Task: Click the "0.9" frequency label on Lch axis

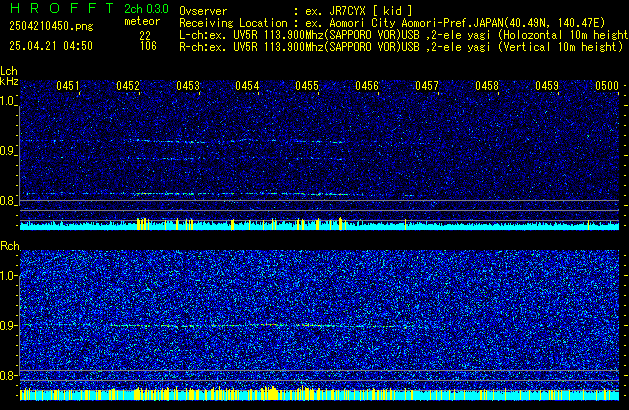Action: point(8,151)
